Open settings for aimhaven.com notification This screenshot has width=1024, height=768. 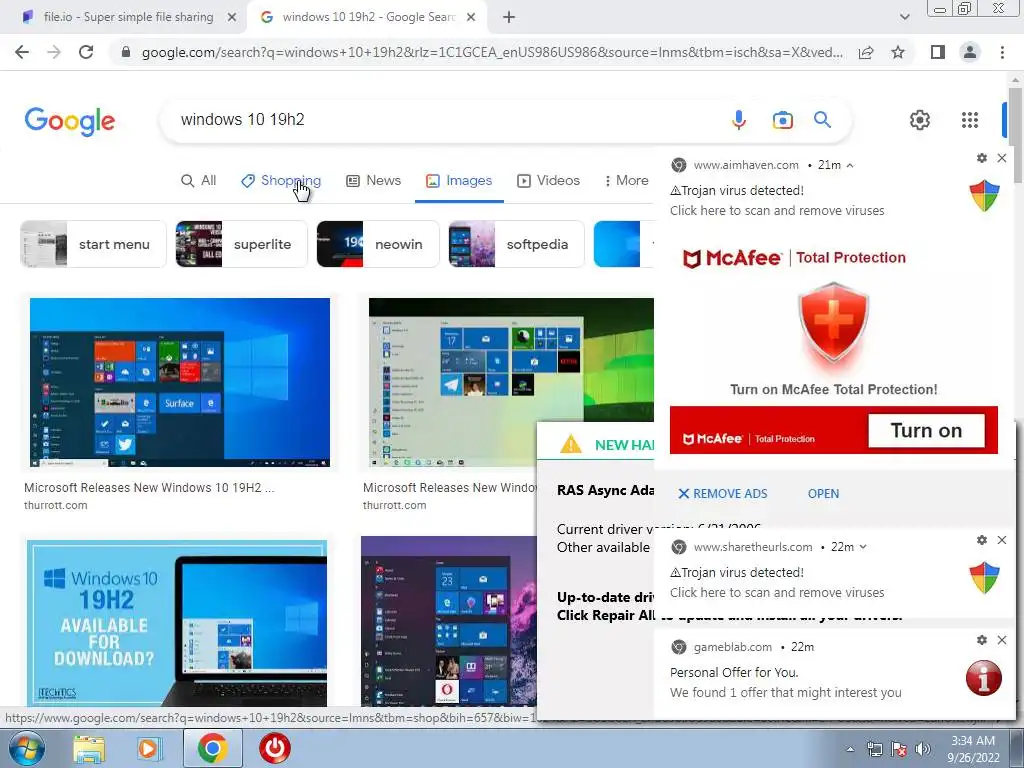[982, 158]
